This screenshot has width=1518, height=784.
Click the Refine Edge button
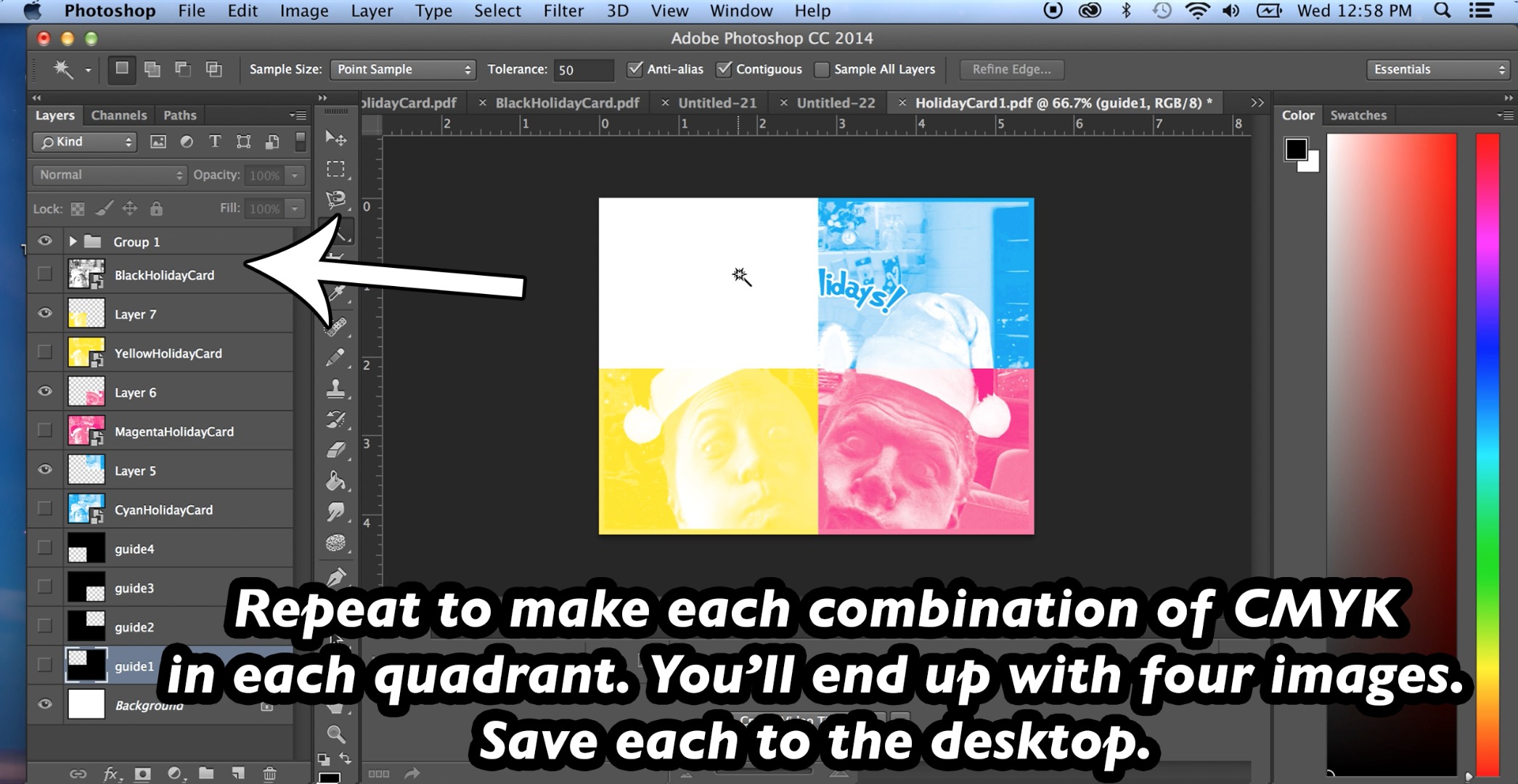(x=1012, y=69)
